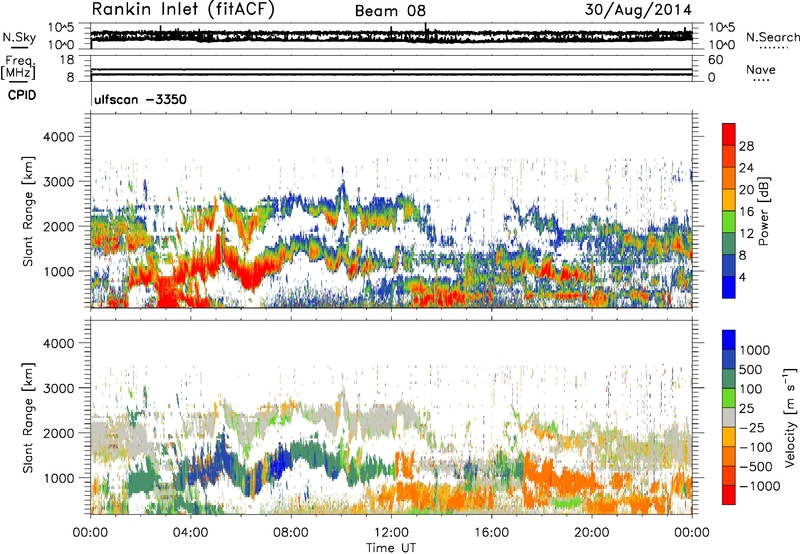Click the '18' frequency axis tick
Viewport: 800px width, 554px height.
[67, 60]
